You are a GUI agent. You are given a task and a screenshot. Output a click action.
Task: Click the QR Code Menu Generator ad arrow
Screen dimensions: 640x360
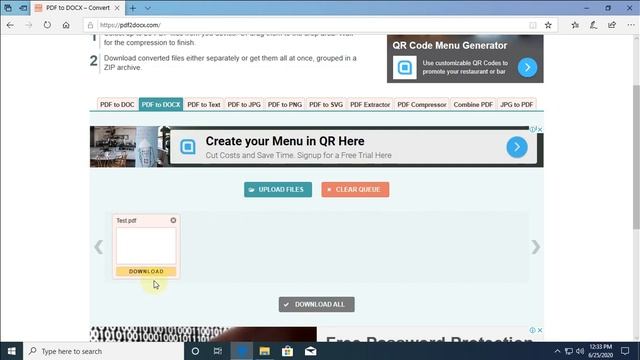click(x=527, y=67)
